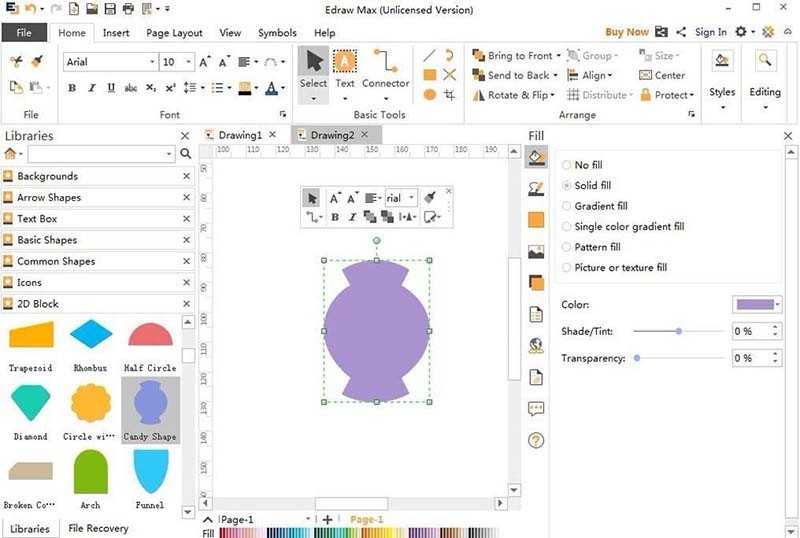Select the Solid fill option

click(x=586, y=185)
